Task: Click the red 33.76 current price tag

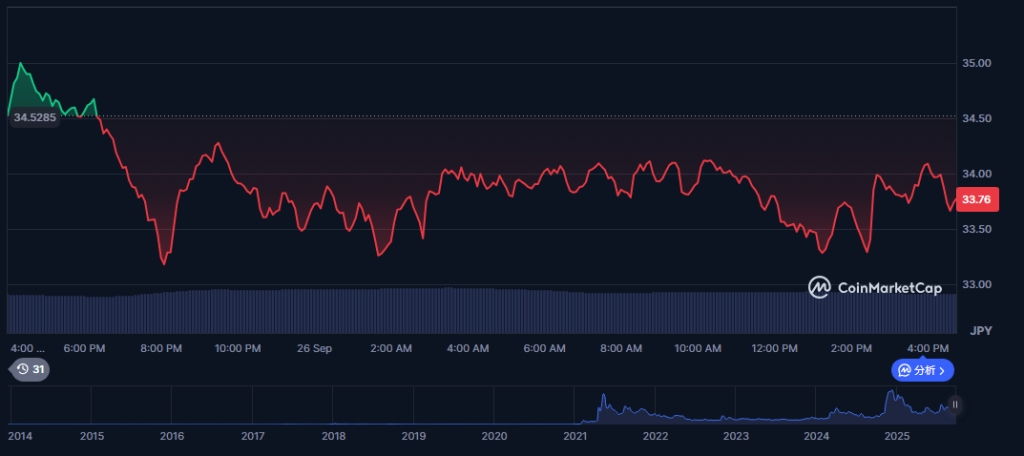Action: (x=975, y=200)
